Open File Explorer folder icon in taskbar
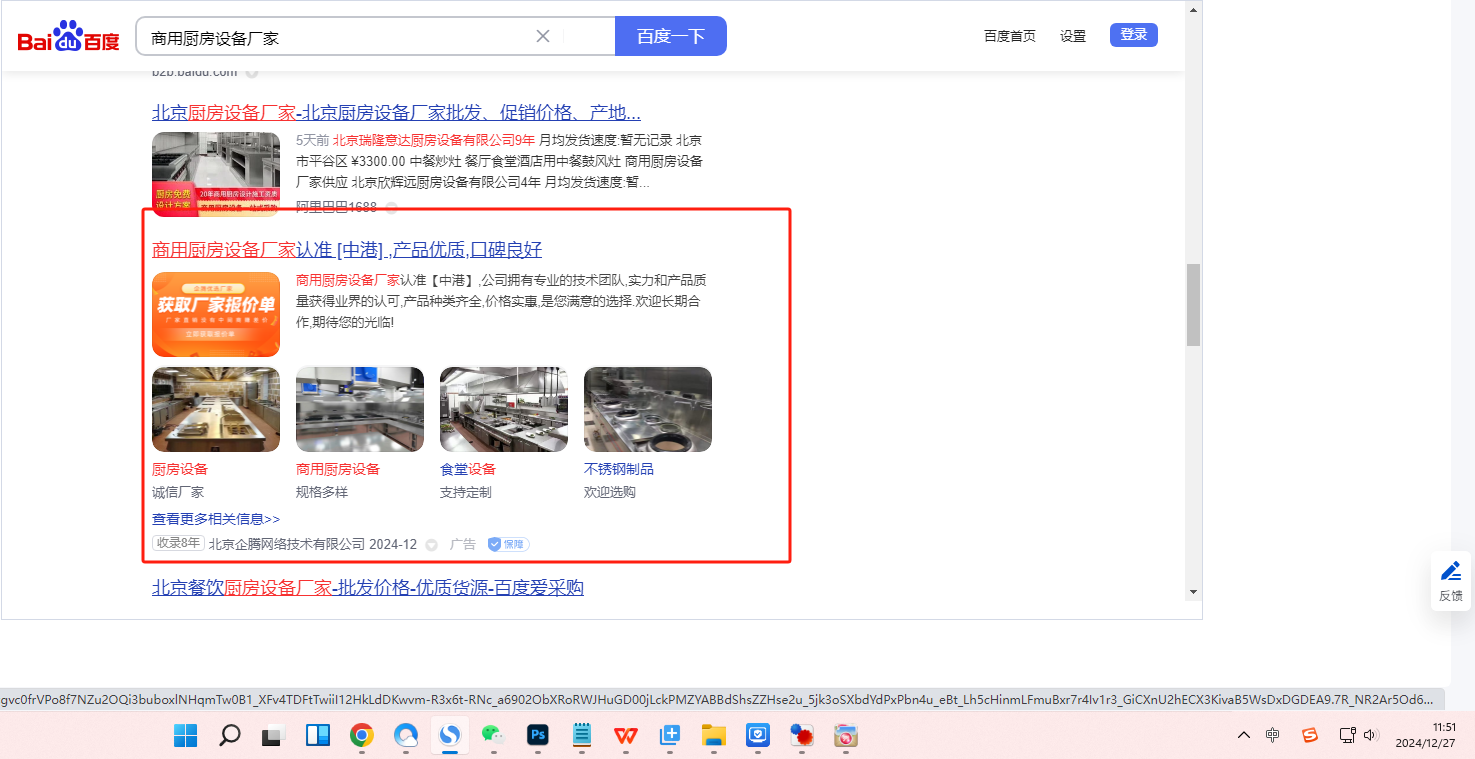The height and width of the screenshot is (759, 1475). [x=713, y=736]
